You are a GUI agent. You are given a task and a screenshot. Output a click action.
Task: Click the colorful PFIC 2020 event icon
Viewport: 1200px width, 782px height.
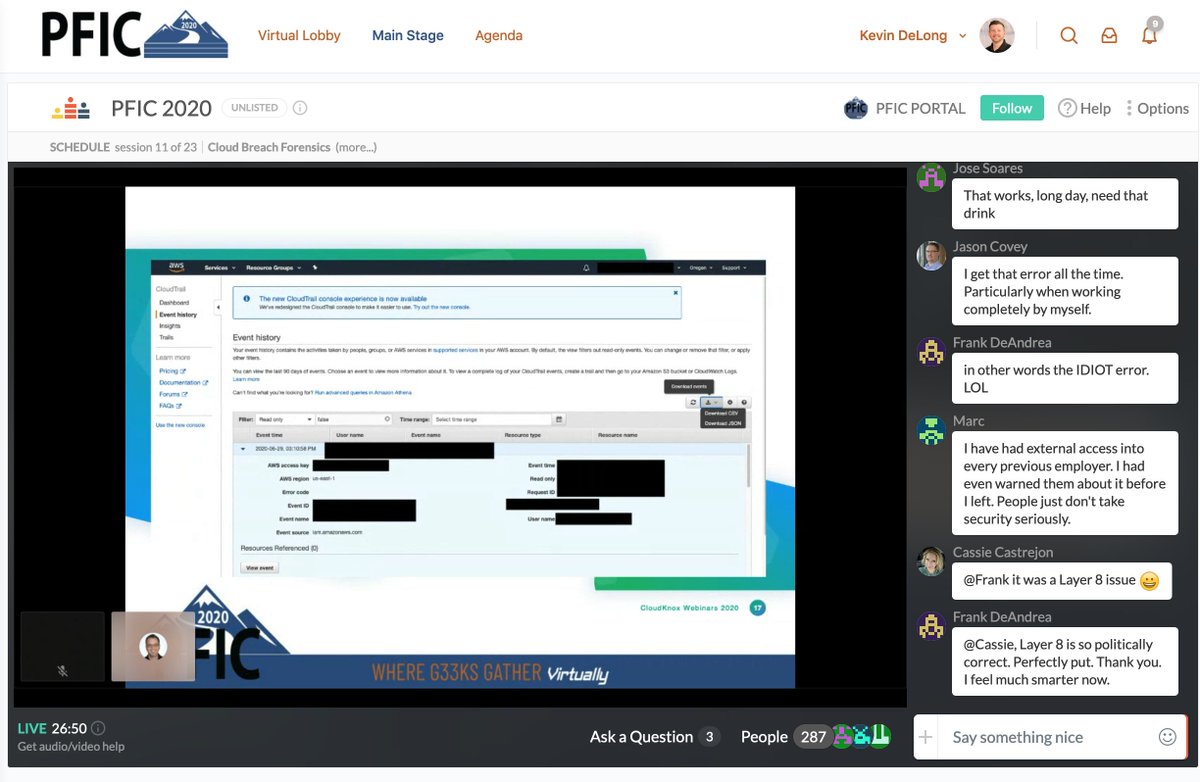coord(71,108)
